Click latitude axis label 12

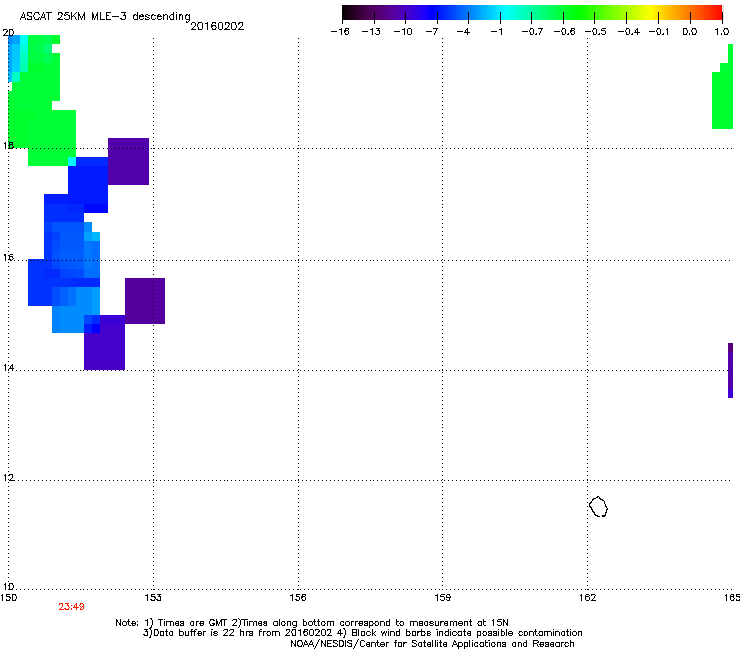(8, 478)
